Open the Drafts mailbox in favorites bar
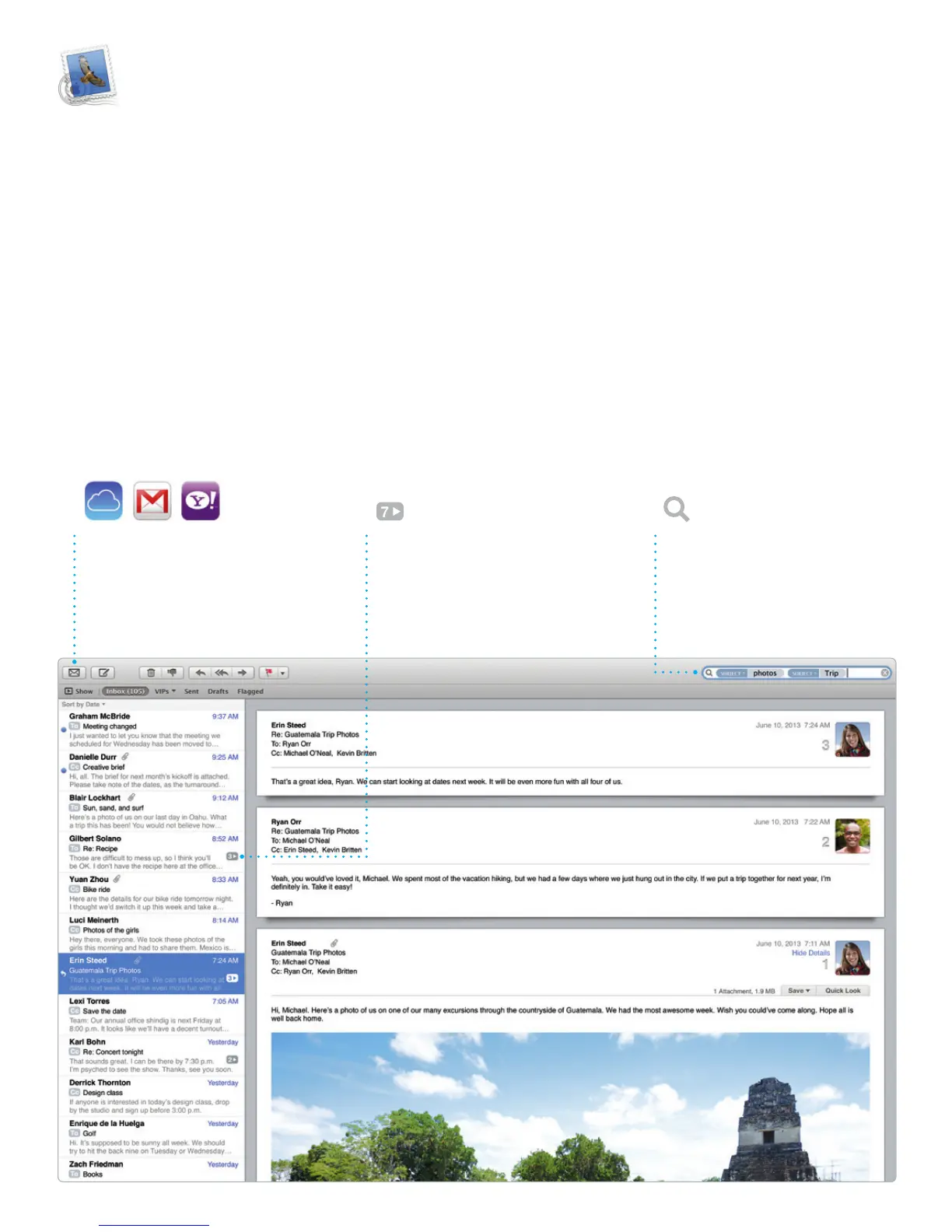The height and width of the screenshot is (1232, 952). [218, 691]
